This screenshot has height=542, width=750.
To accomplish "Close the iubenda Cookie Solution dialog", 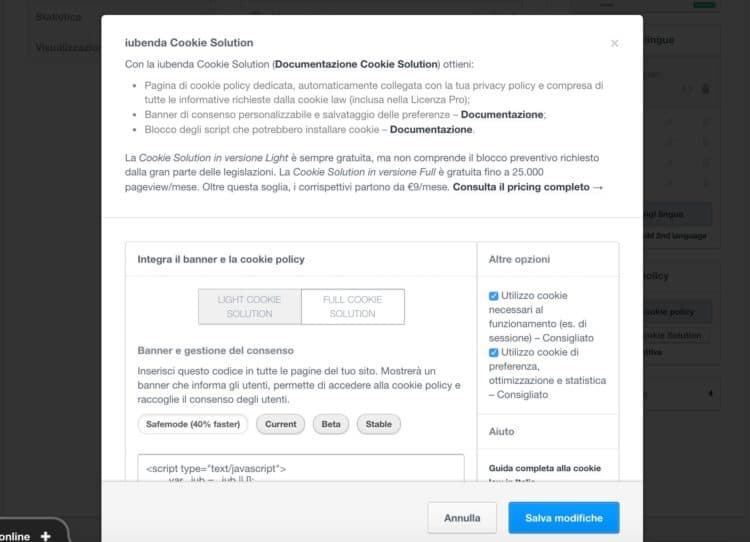I will [x=615, y=44].
